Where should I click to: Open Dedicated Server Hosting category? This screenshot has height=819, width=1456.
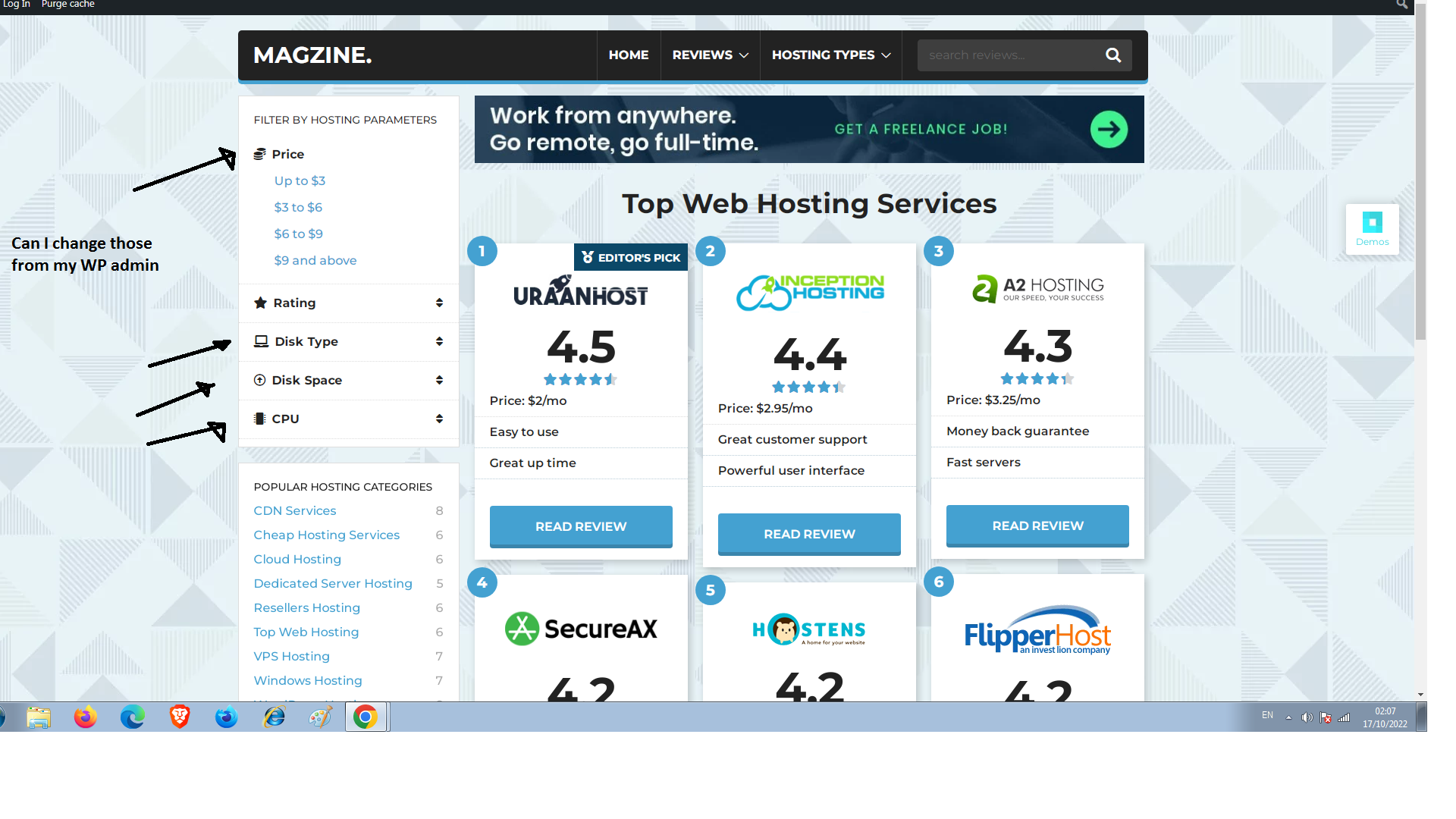coord(333,583)
